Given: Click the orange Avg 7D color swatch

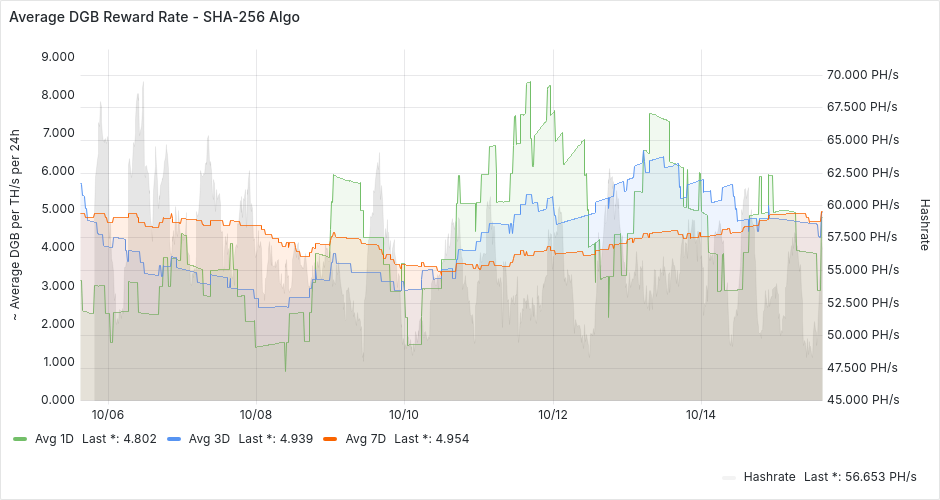Looking at the screenshot, I should [330, 439].
